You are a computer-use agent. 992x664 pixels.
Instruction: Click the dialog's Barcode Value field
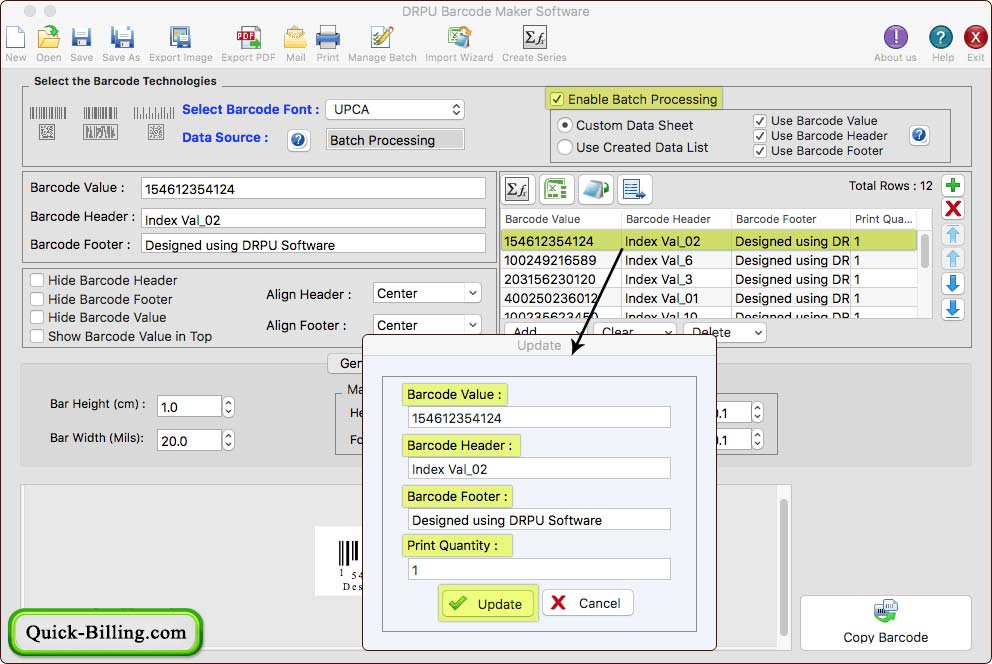click(539, 417)
